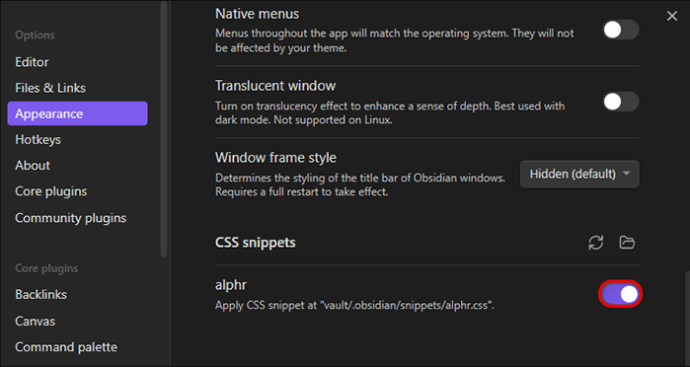The width and height of the screenshot is (690, 367).
Task: Turn on the Translucent window toggle
Action: 620,102
